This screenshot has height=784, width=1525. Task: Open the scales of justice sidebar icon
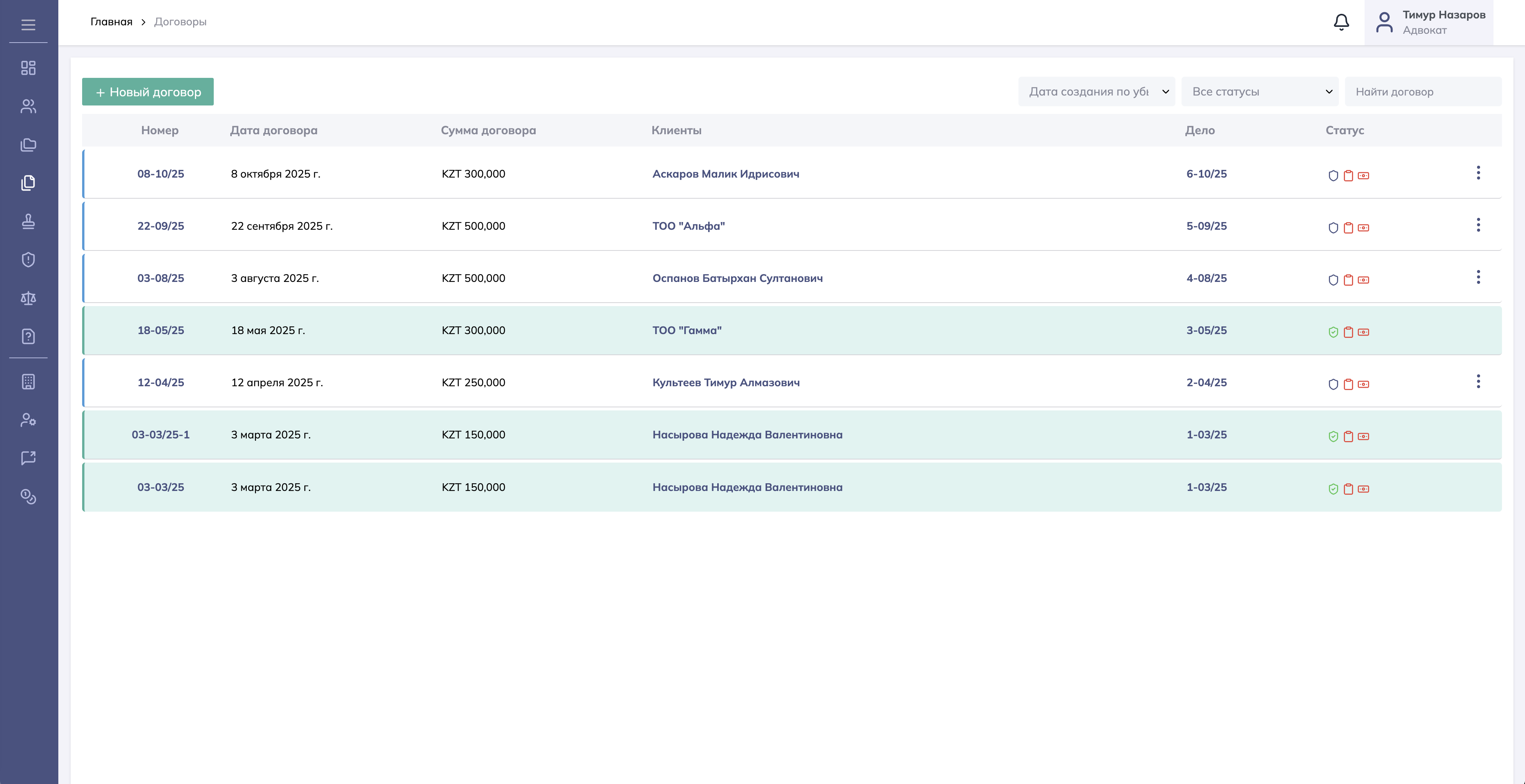[28, 298]
